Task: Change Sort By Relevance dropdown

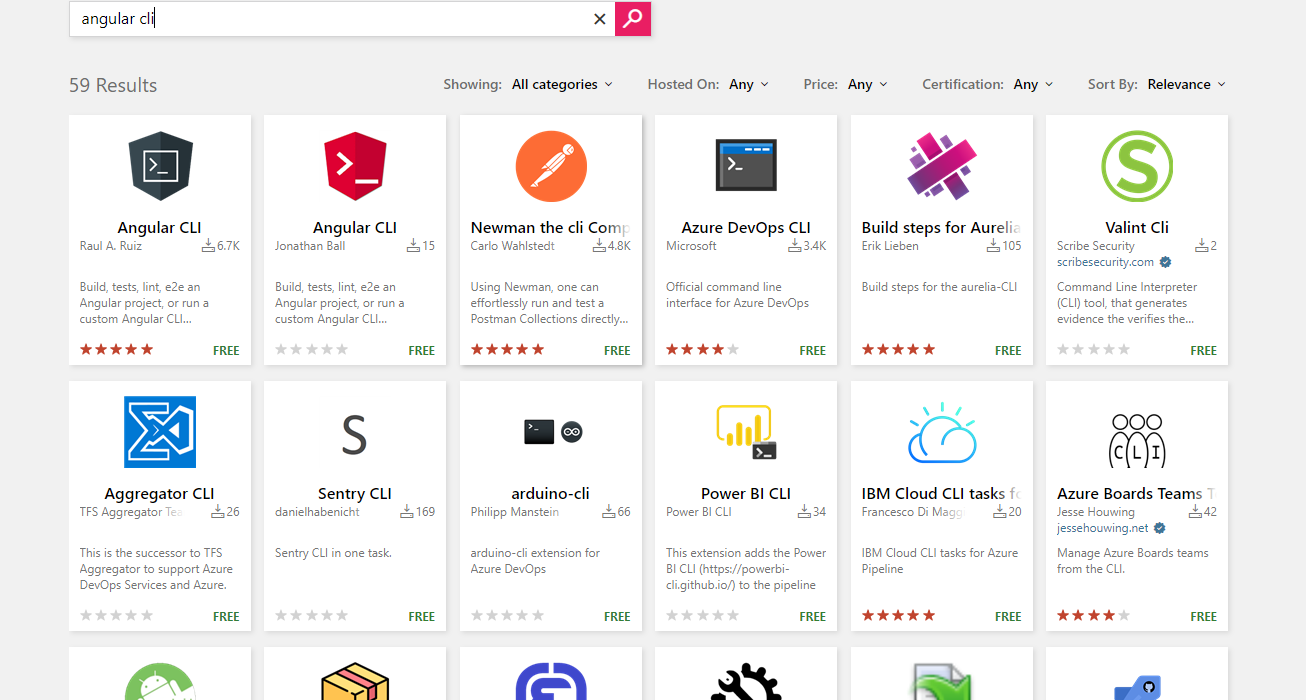Action: [1186, 85]
